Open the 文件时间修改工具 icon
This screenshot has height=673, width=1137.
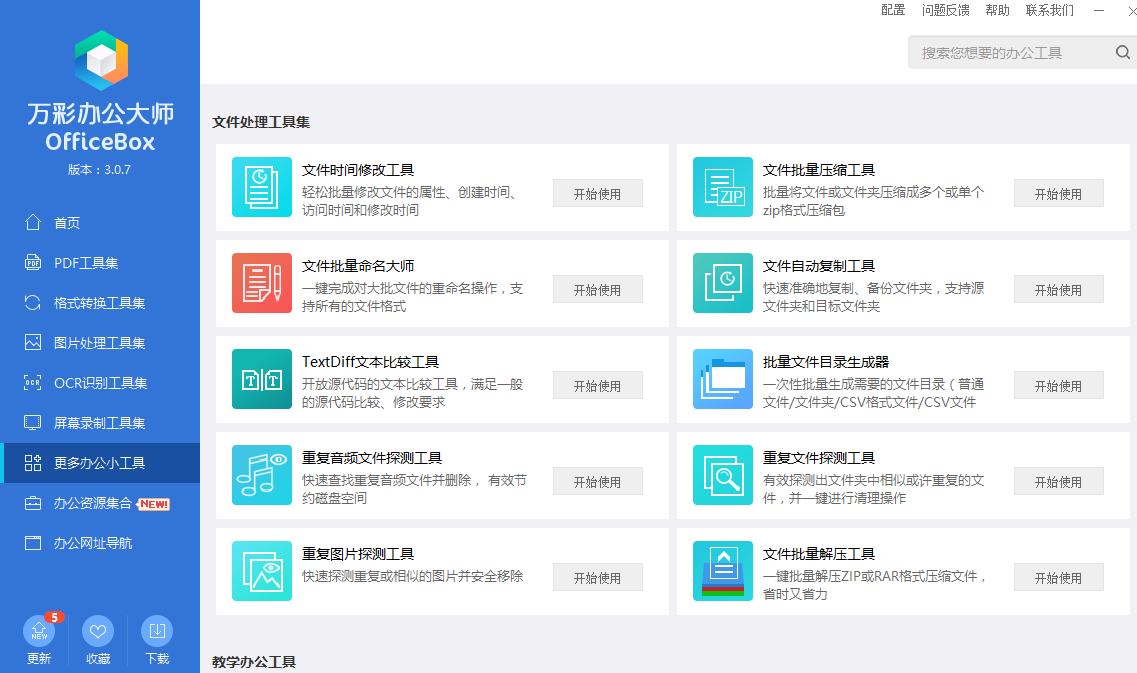(x=262, y=187)
